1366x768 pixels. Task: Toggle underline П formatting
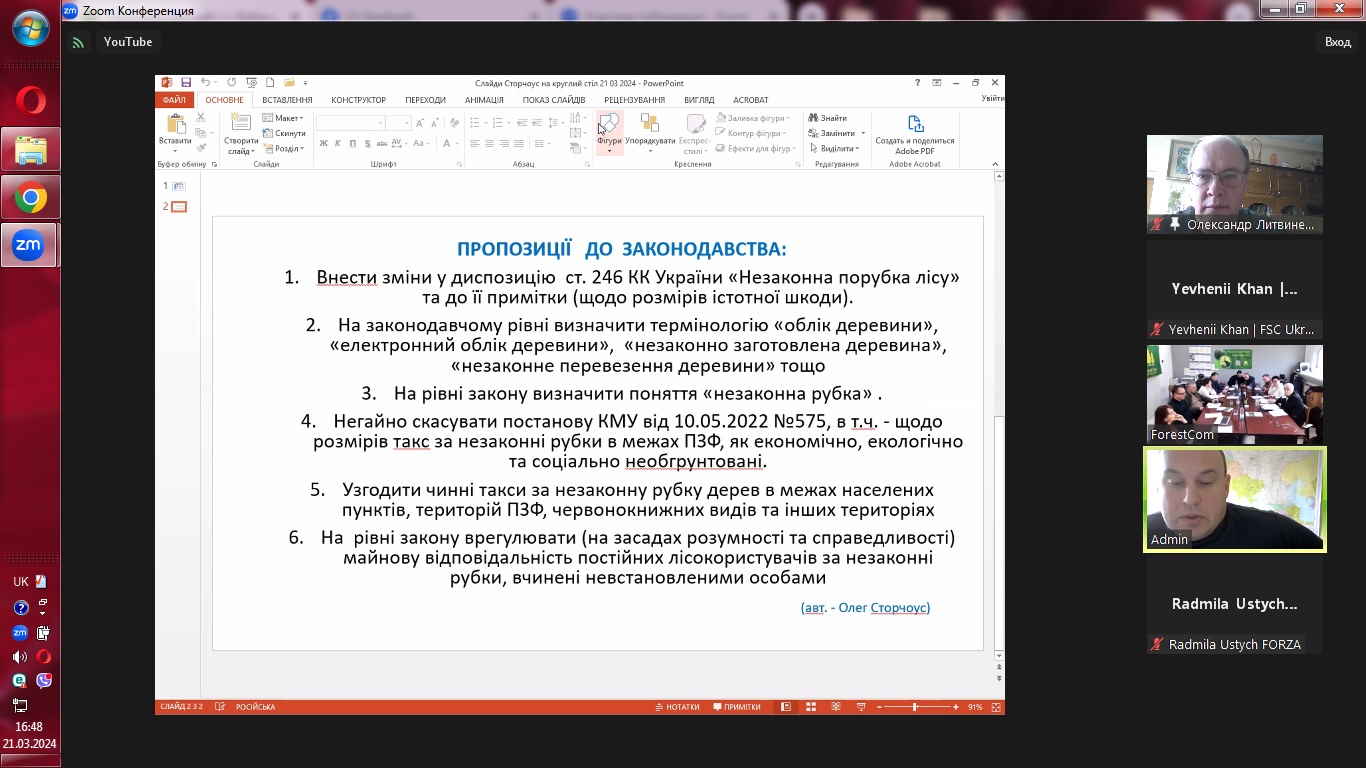coord(352,144)
